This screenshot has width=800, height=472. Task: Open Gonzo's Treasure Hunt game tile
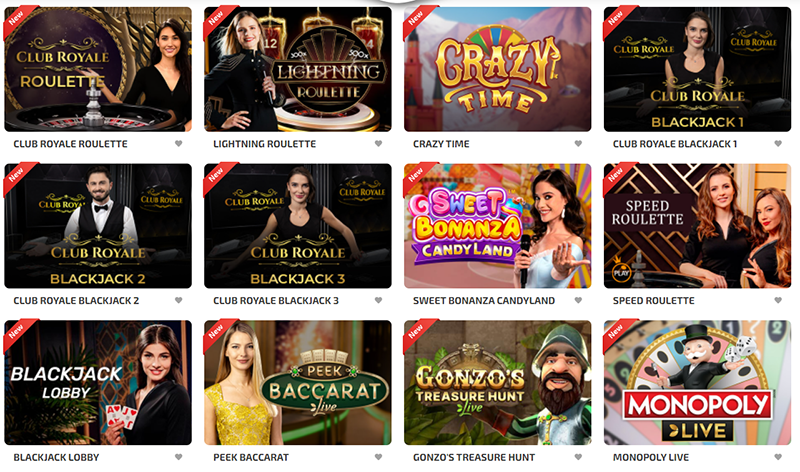pos(497,383)
